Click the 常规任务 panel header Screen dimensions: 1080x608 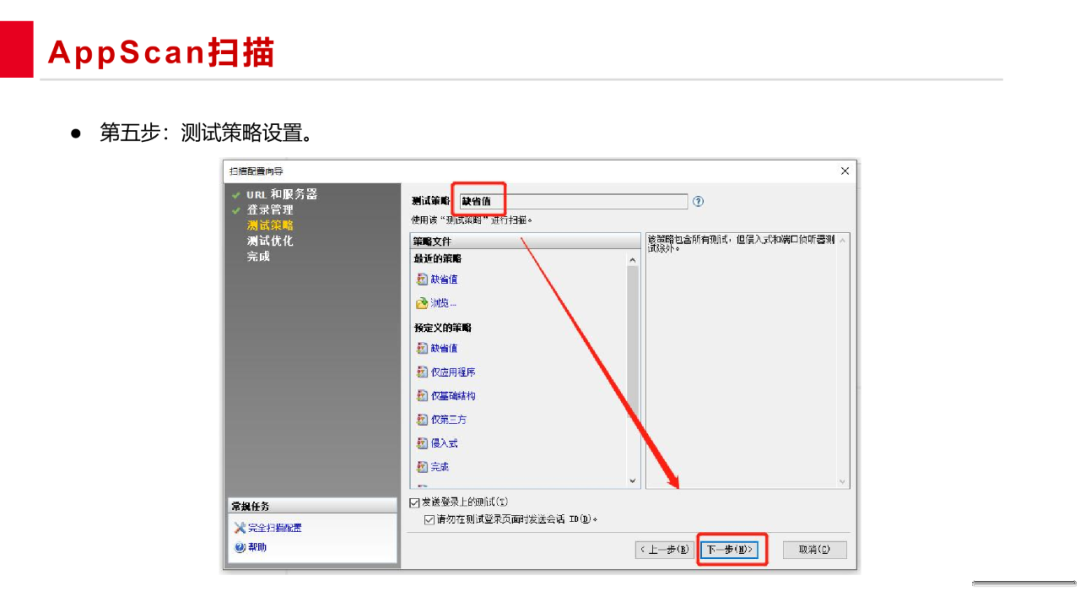tap(313, 506)
